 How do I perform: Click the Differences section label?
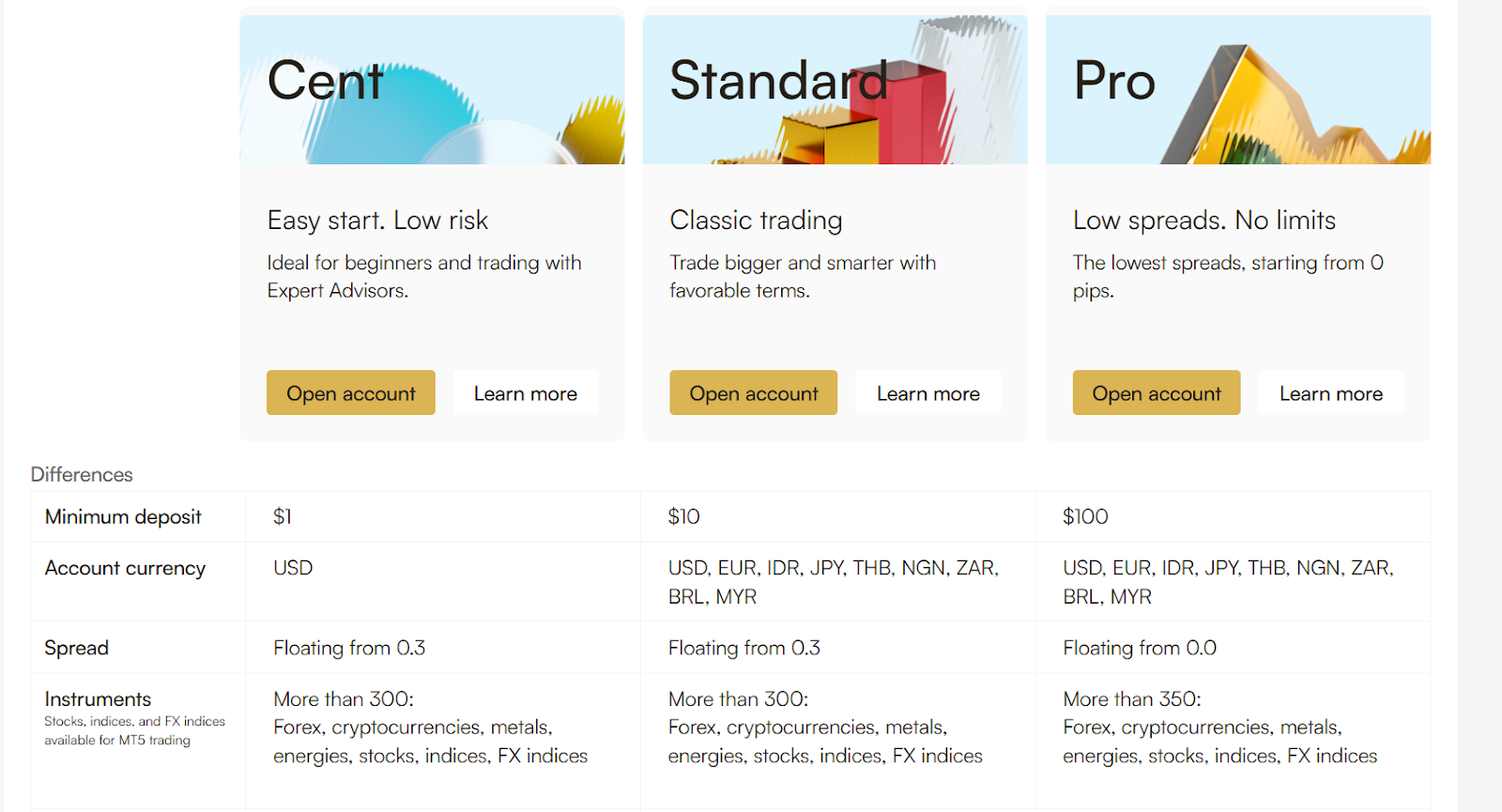pos(82,474)
